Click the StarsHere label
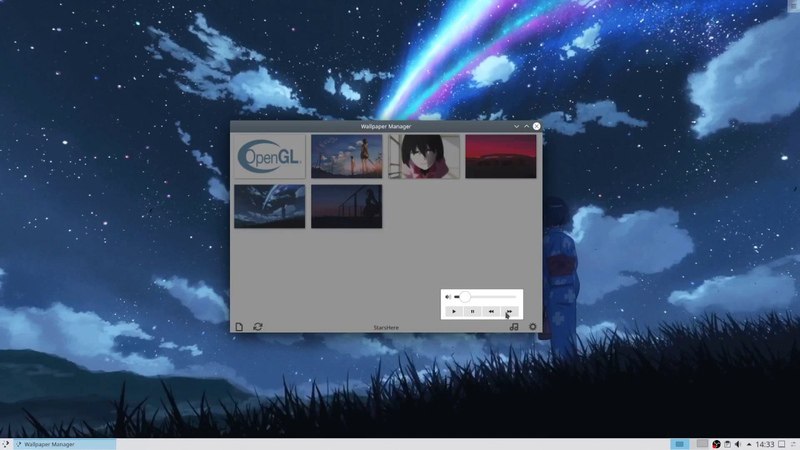Image resolution: width=800 pixels, height=450 pixels. tap(386, 328)
